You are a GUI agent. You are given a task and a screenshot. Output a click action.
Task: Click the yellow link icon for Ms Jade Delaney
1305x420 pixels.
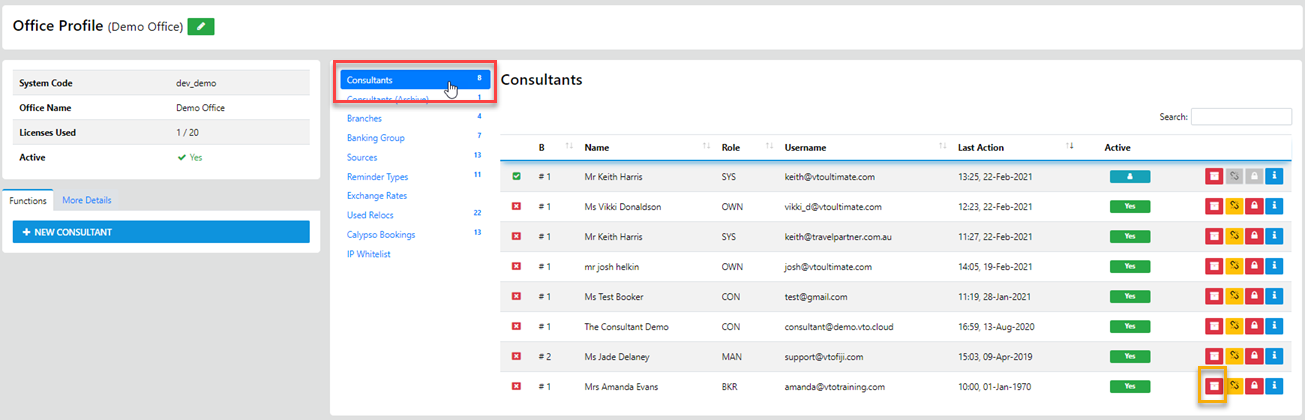[1234, 356]
